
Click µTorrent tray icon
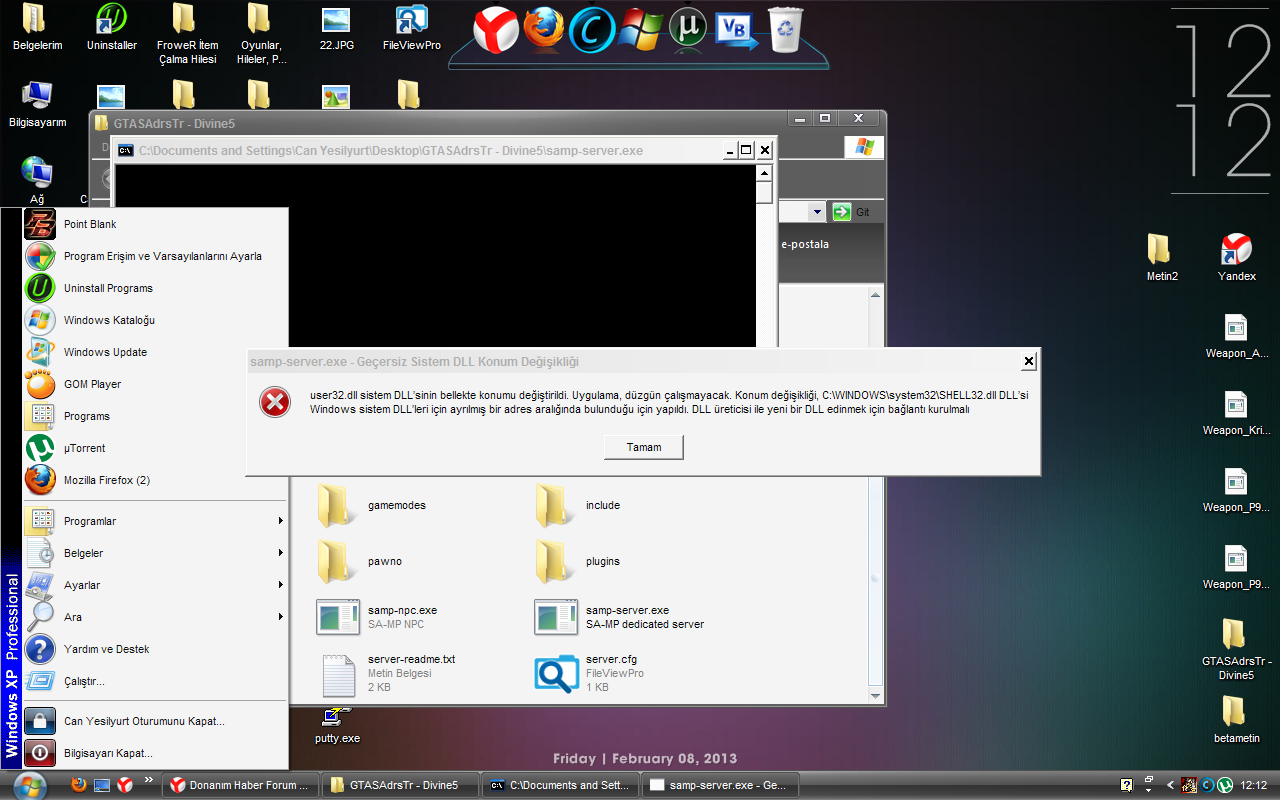[x=1224, y=785]
